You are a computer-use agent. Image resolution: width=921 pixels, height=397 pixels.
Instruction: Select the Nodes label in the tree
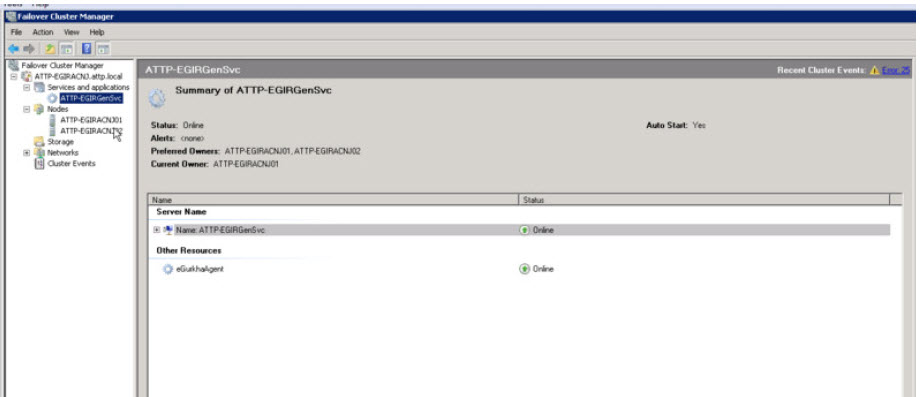58,109
